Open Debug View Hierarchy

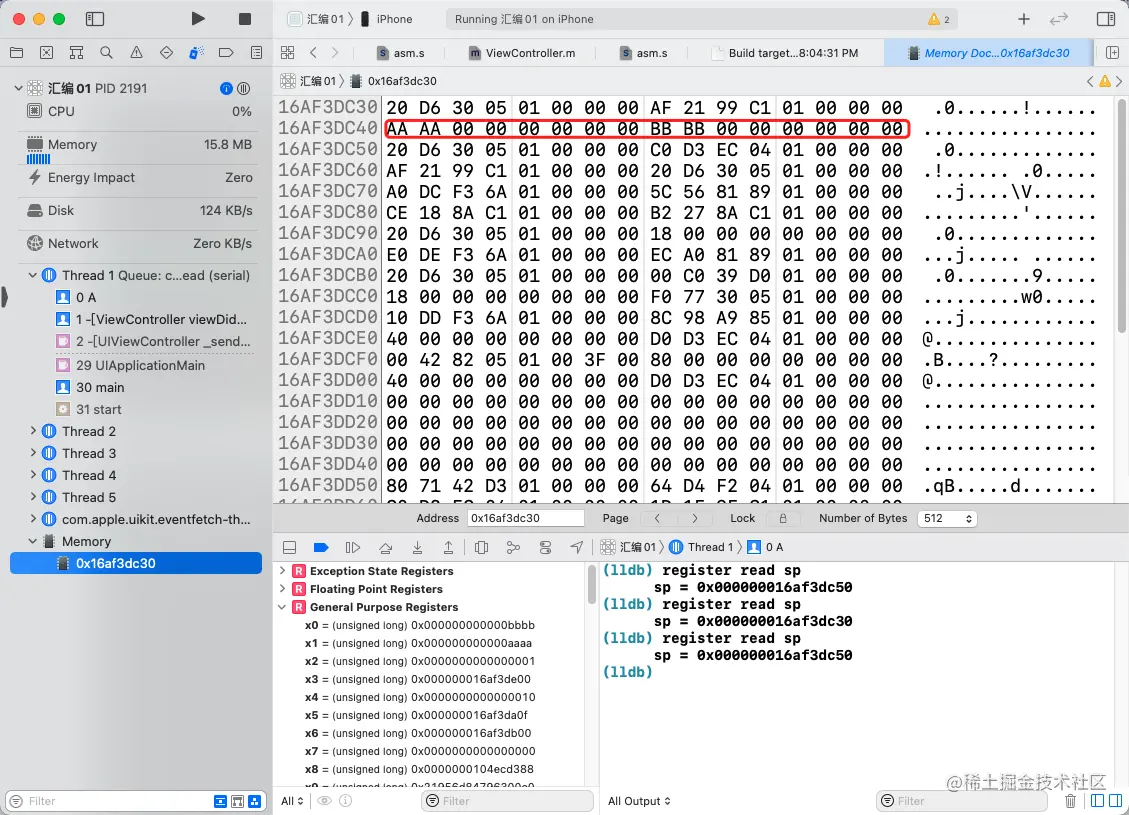click(x=482, y=547)
